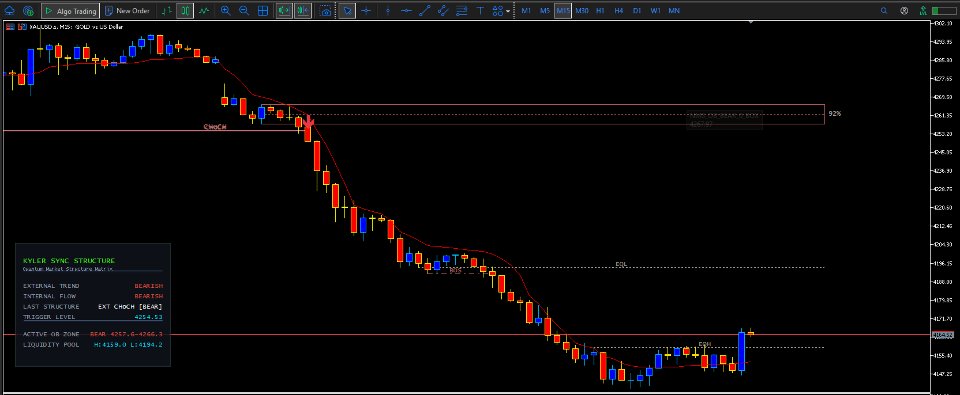Viewport: 960px width, 395px height.
Task: Select the Fibonacci retracement tool
Action: [x=462, y=11]
